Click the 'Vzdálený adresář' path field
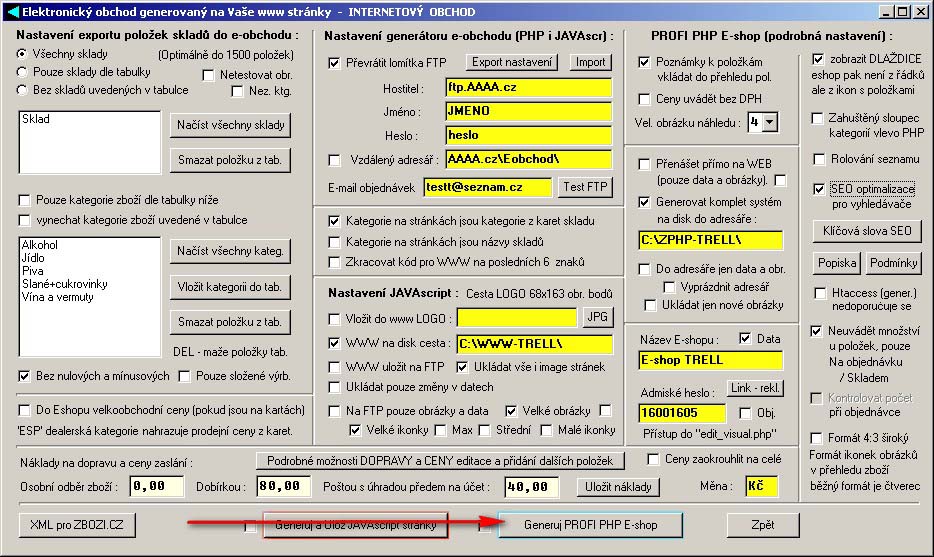This screenshot has height=557, width=934. click(x=529, y=159)
